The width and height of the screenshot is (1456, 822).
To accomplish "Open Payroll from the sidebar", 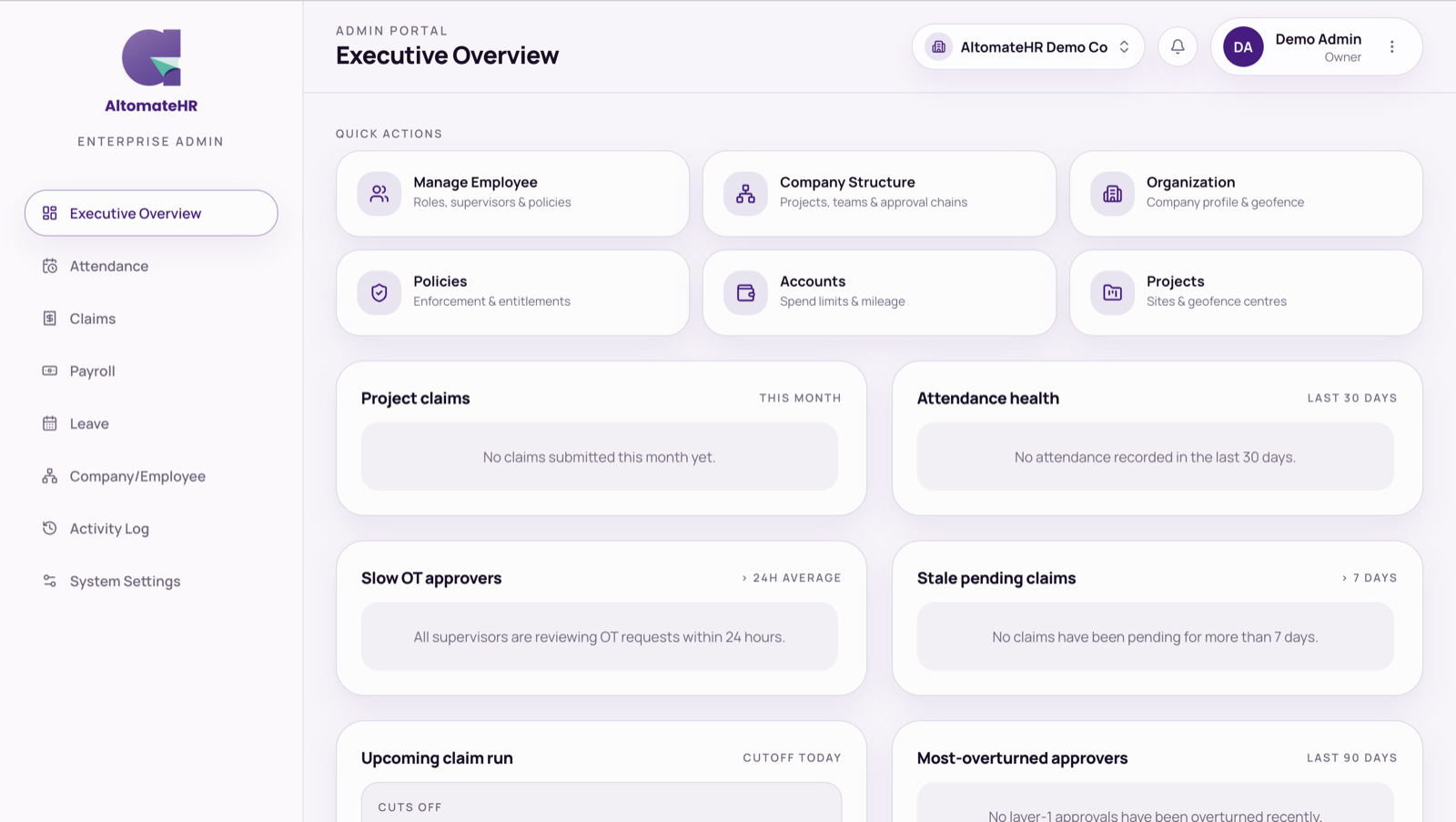I will pos(151,370).
